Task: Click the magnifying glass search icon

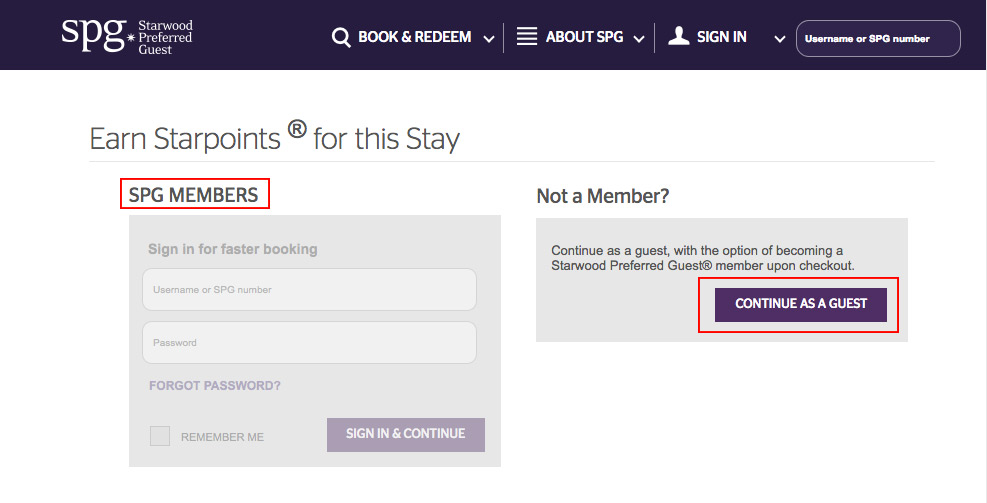Action: pos(341,38)
